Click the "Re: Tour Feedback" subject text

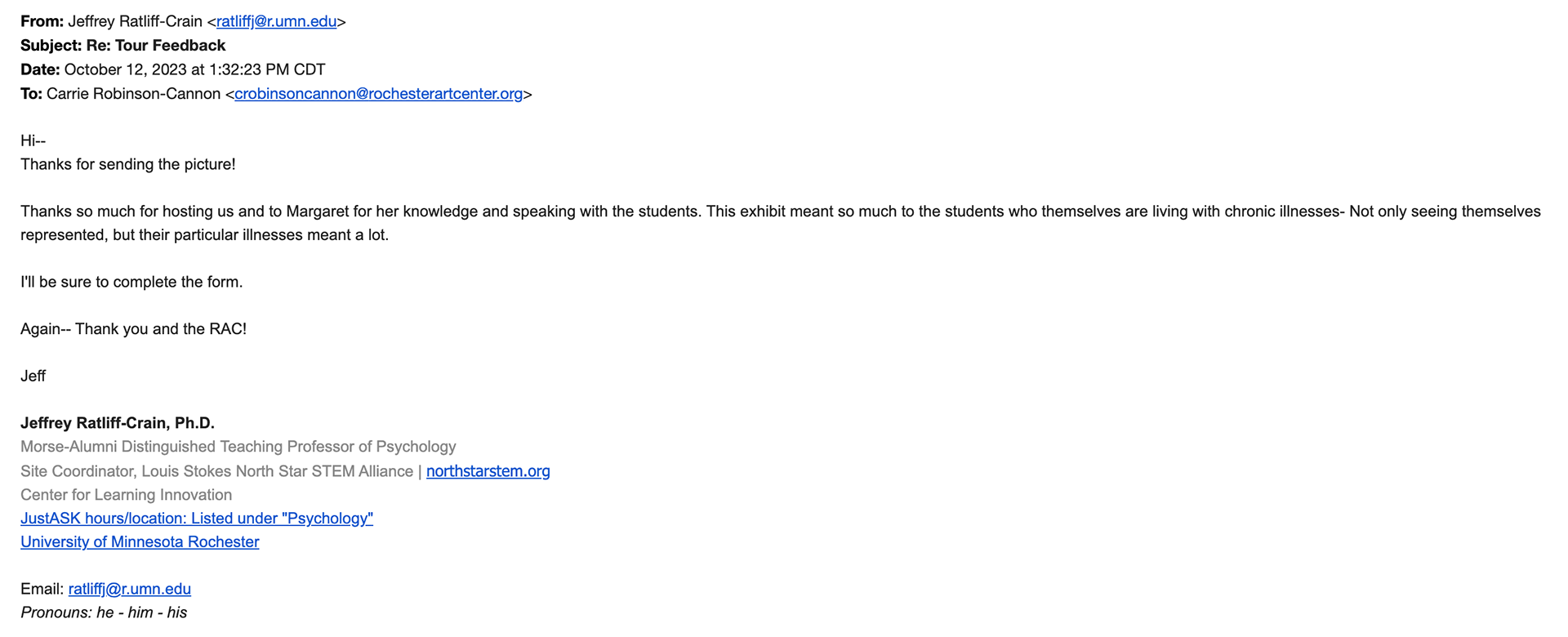(156, 46)
